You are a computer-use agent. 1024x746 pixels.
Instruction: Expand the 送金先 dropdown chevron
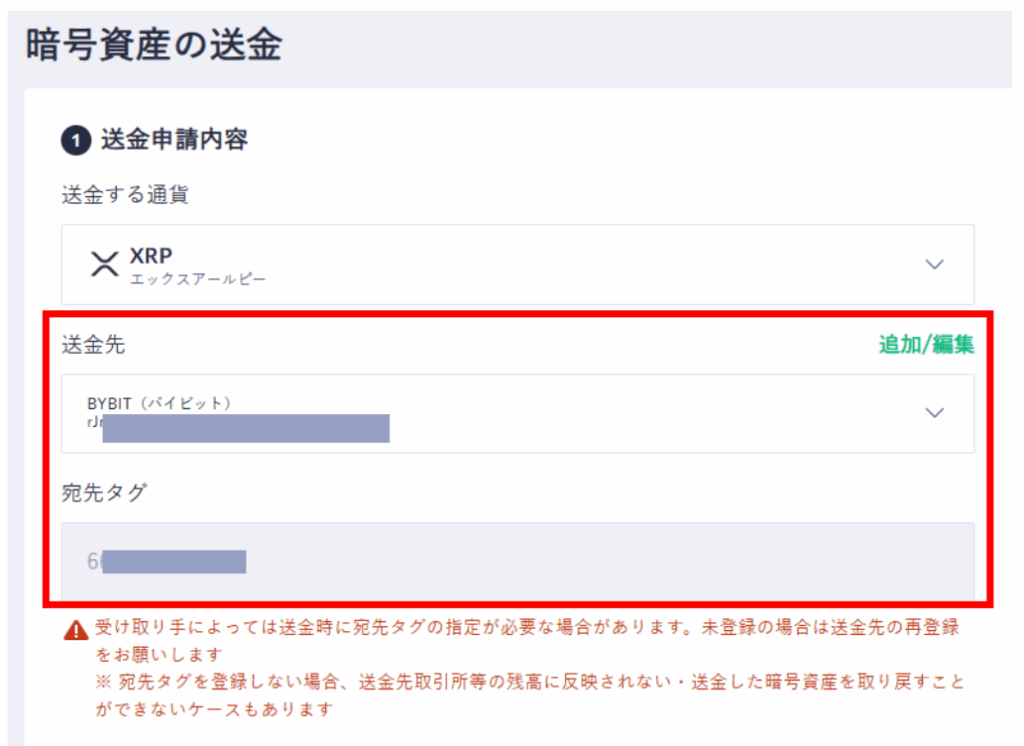934,413
